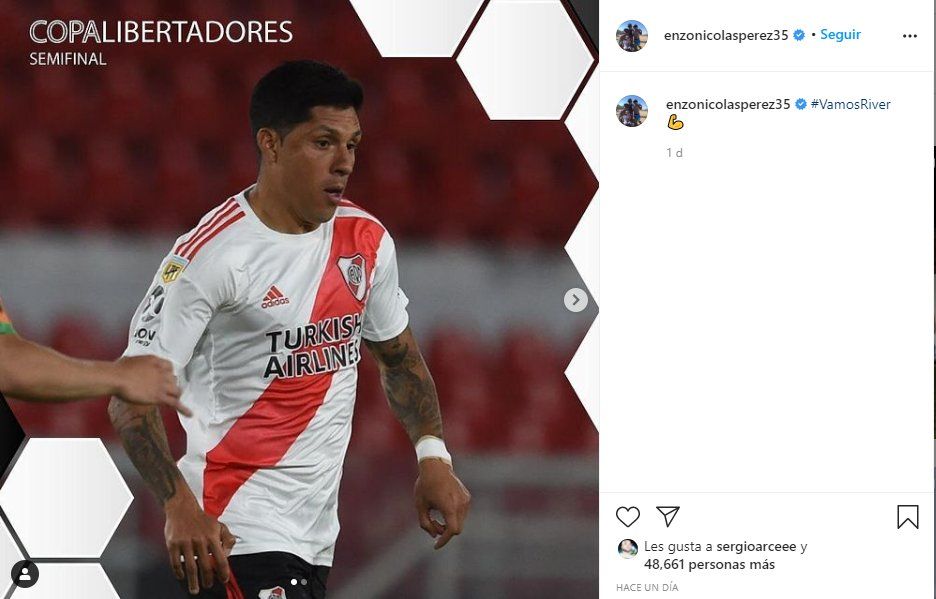Click the HACE UN DÍA timestamp
The height and width of the screenshot is (599, 936).
647,588
